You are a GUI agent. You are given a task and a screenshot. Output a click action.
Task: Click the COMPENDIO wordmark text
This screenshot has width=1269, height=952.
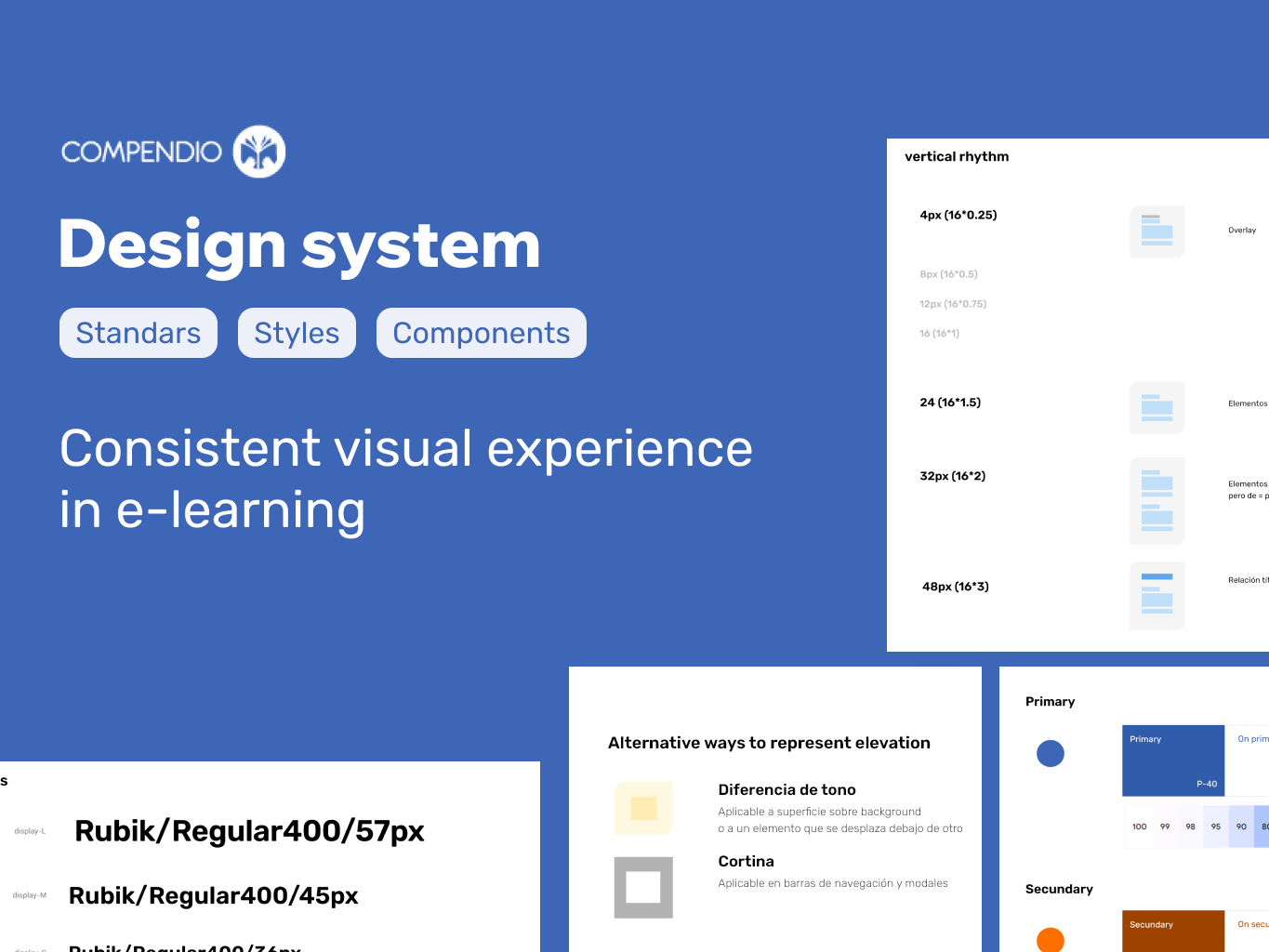(141, 152)
